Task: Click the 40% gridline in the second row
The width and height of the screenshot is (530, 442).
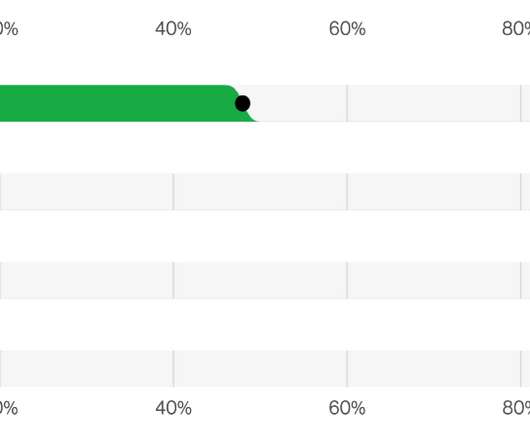Action: coord(173,192)
